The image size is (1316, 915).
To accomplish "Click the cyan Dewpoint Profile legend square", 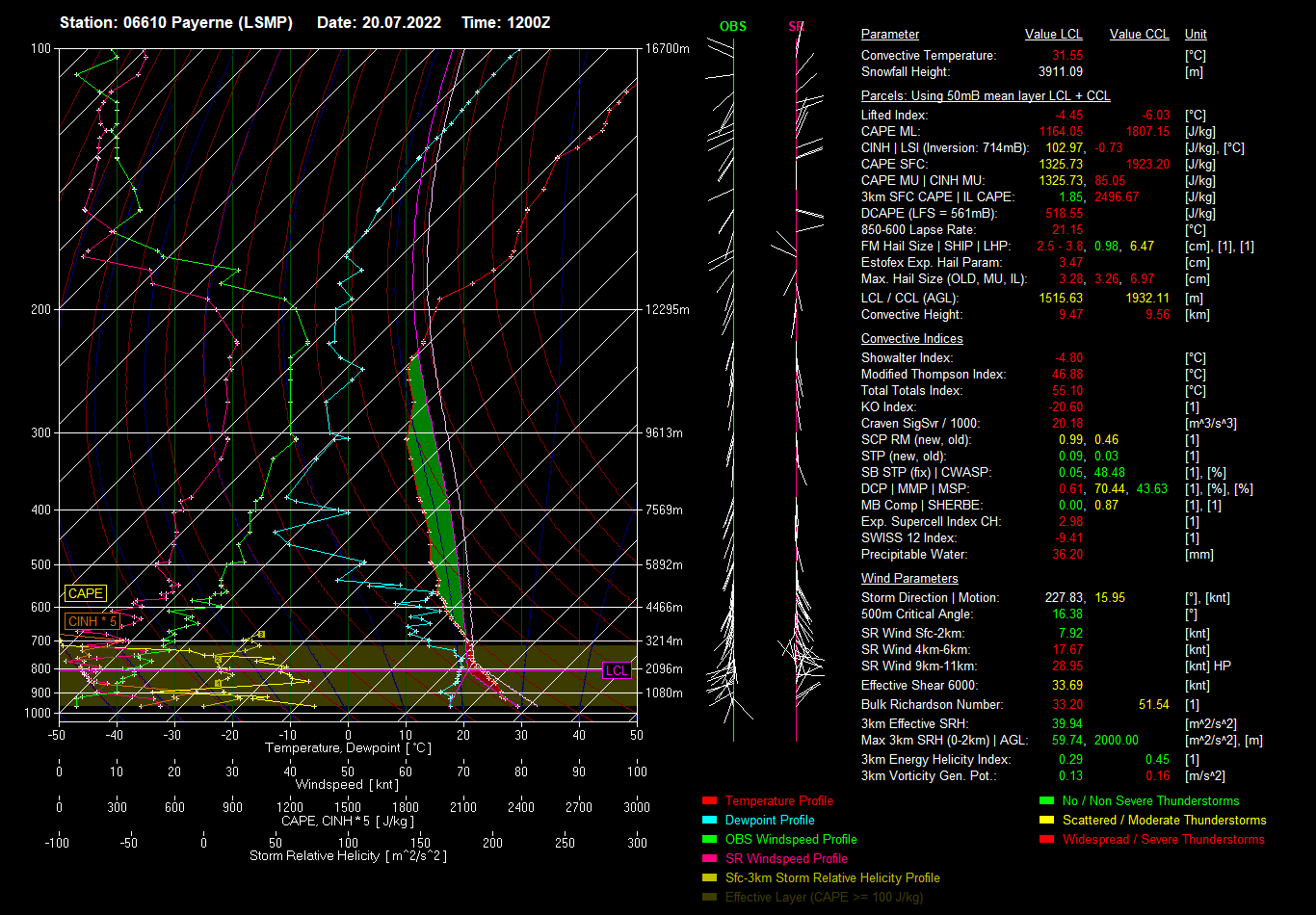I will pyautogui.click(x=709, y=821).
